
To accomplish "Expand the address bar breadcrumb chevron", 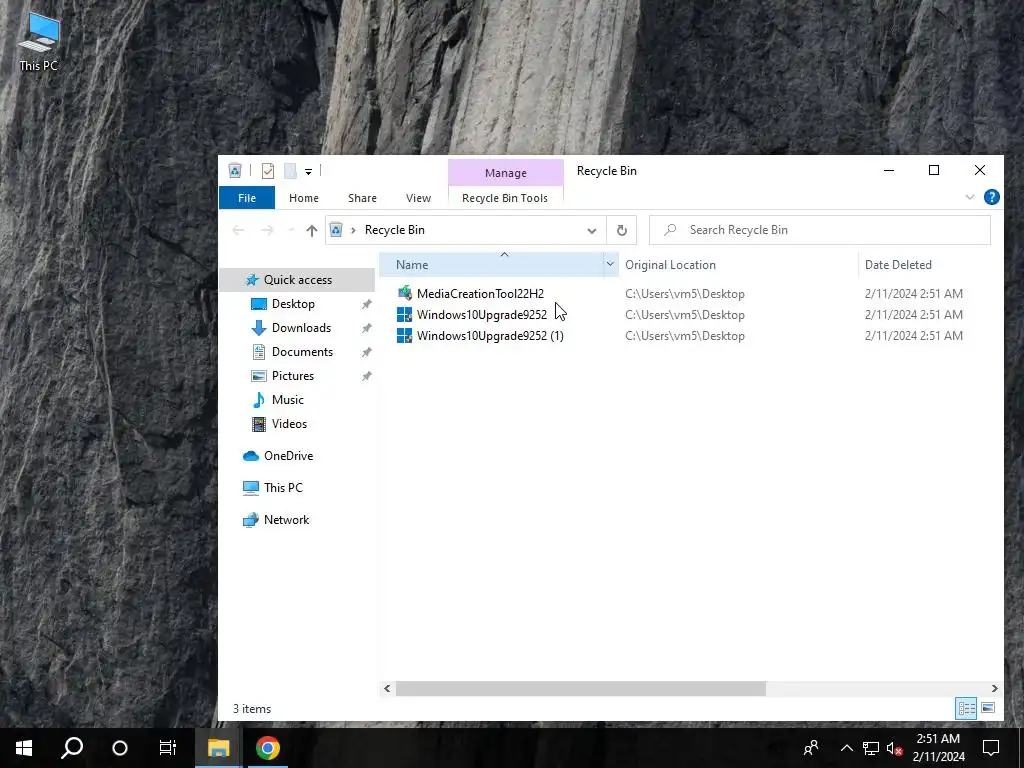I will pyautogui.click(x=353, y=230).
